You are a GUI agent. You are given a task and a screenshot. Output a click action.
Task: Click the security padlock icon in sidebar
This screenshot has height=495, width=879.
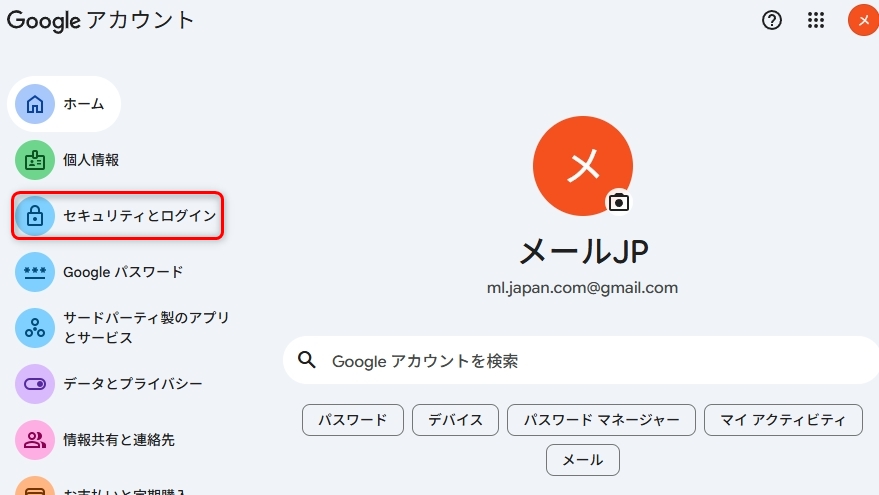(35, 216)
